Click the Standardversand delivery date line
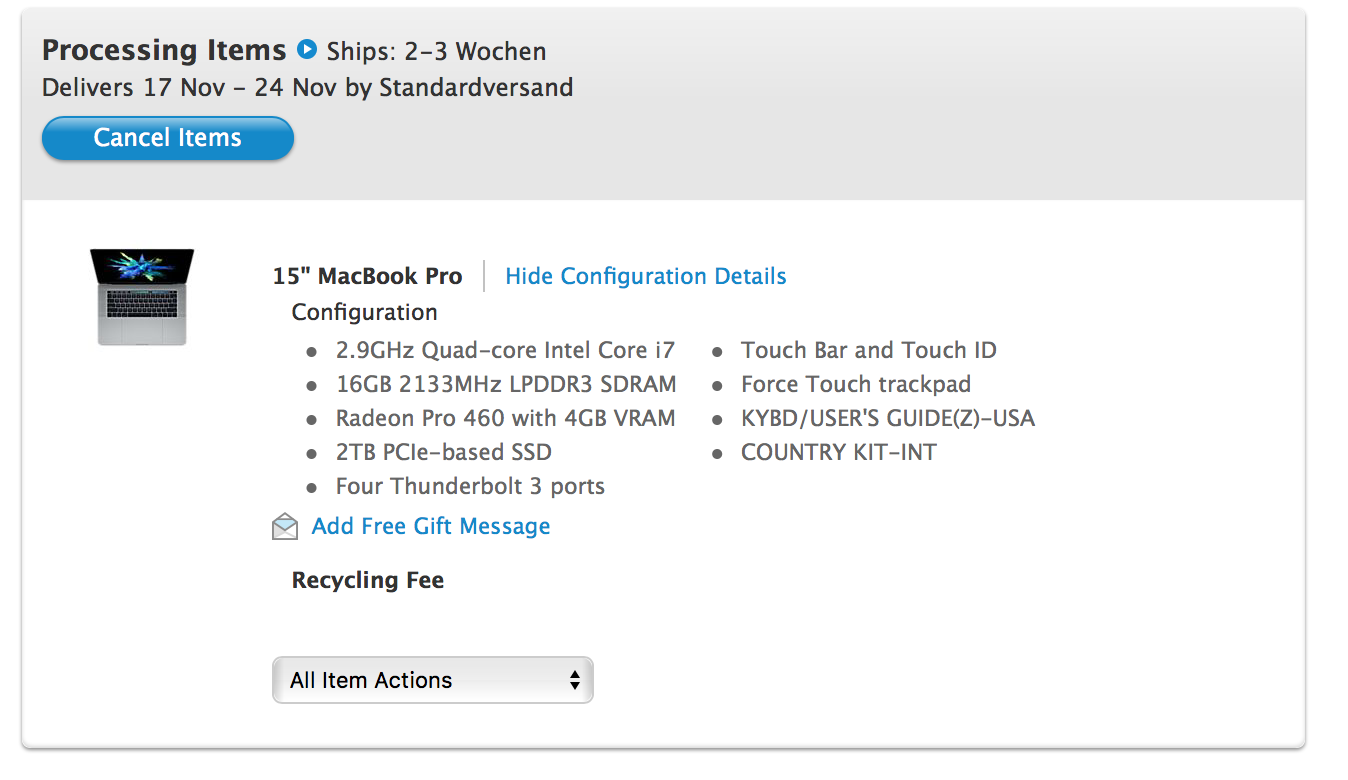The width and height of the screenshot is (1348, 780). pyautogui.click(x=307, y=88)
